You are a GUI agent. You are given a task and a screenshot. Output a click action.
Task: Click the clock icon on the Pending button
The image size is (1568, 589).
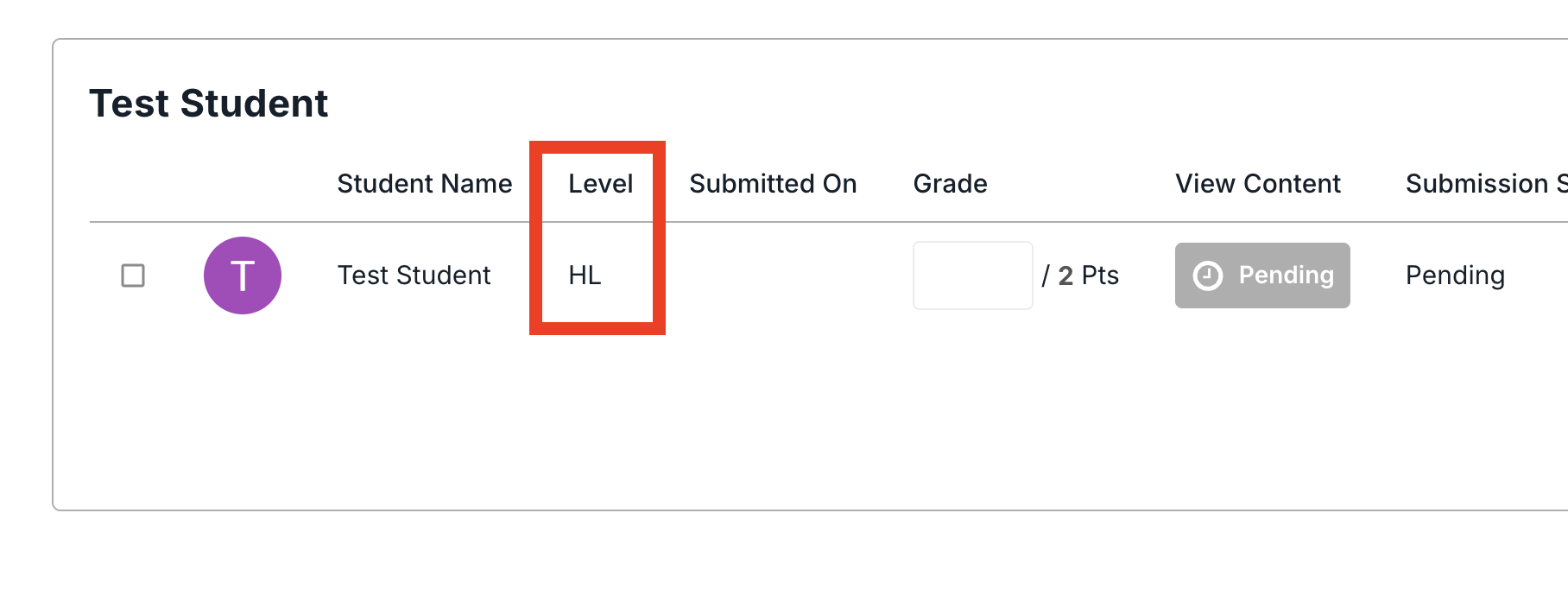click(1207, 275)
